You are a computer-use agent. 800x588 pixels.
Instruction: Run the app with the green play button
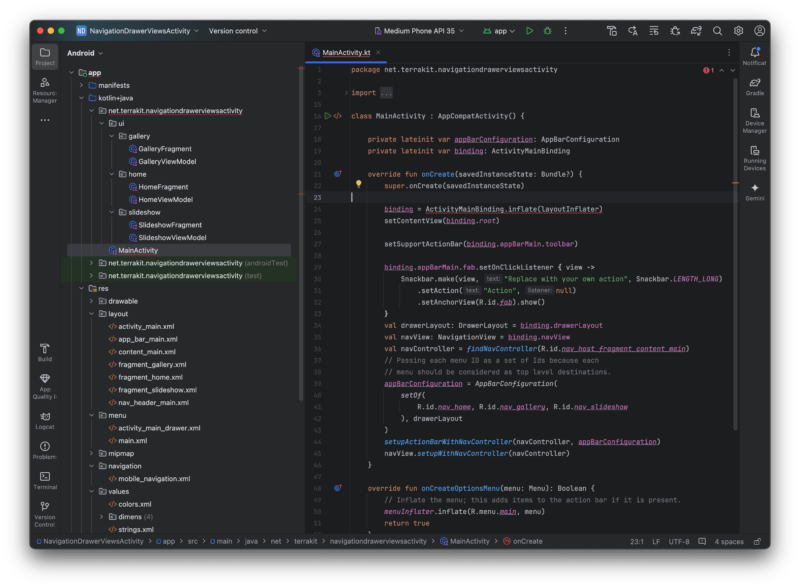point(530,31)
